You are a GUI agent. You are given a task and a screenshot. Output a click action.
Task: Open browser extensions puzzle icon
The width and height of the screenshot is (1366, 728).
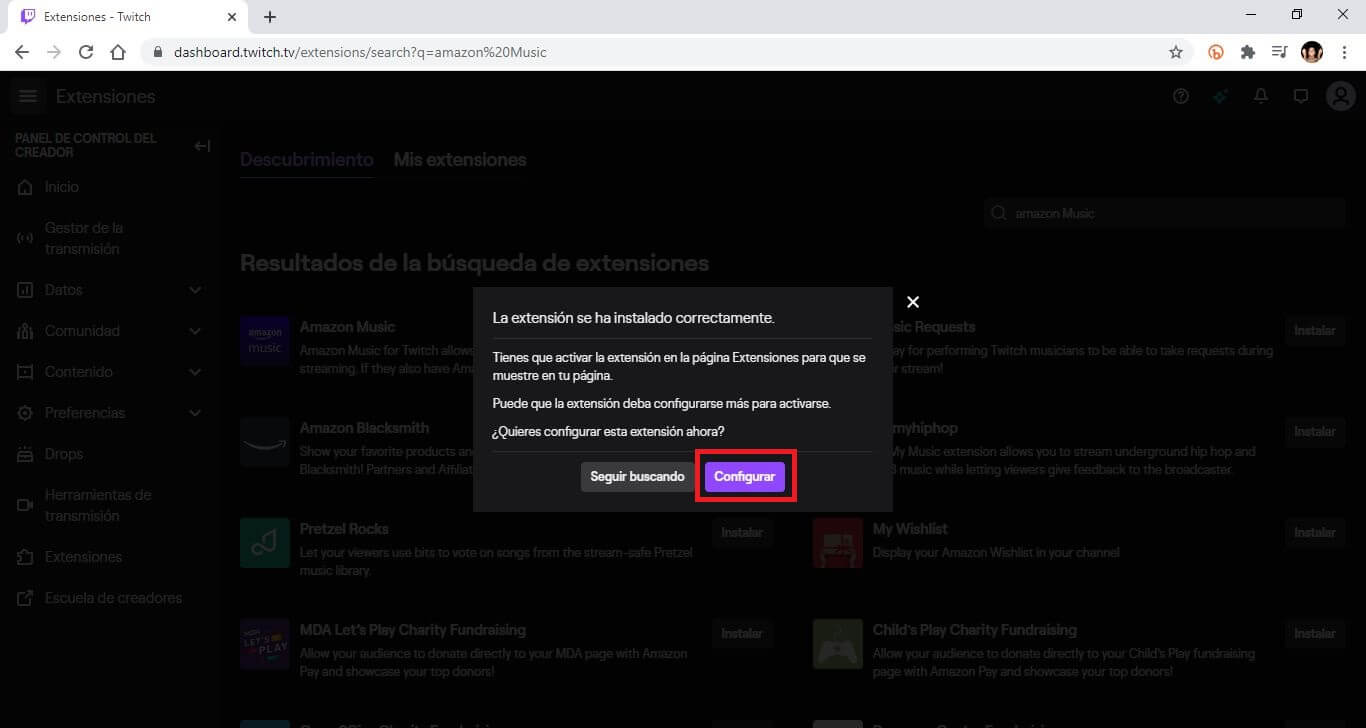click(1247, 52)
